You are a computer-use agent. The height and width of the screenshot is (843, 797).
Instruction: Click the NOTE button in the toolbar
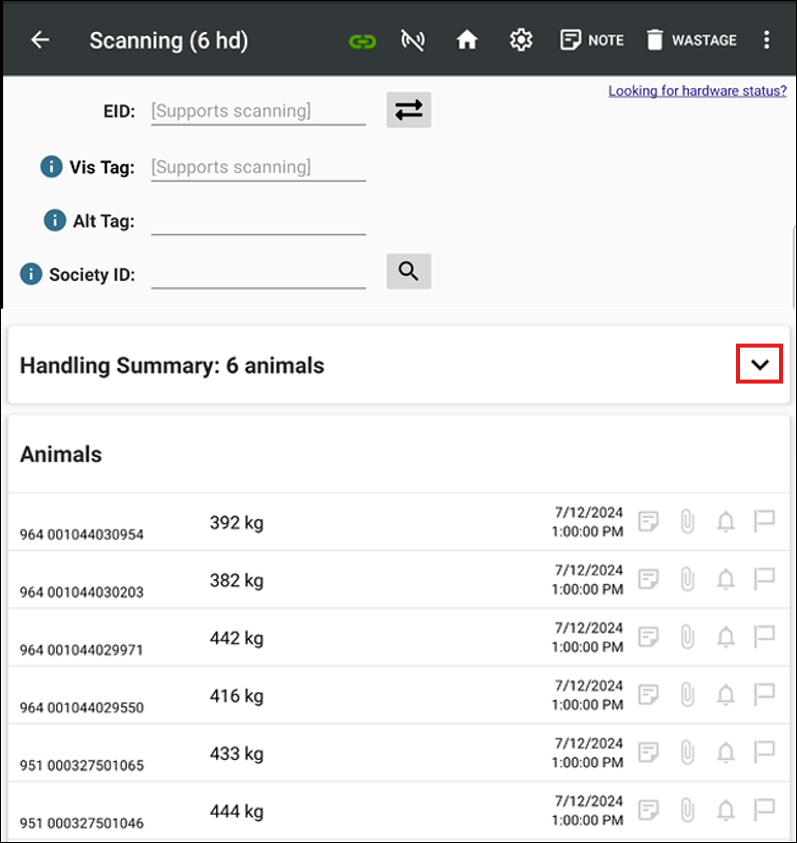(592, 40)
